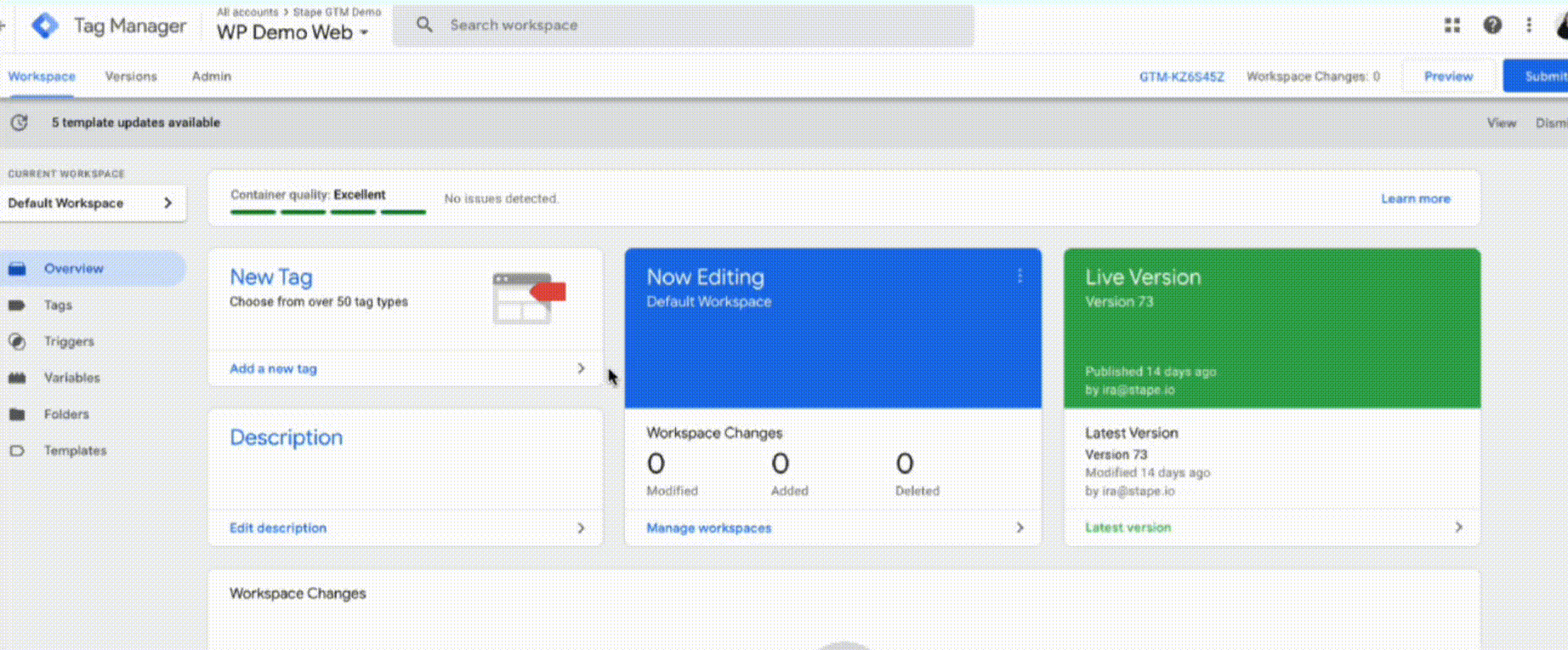Click the Stape GTM Demo breadcrumb

(x=337, y=12)
